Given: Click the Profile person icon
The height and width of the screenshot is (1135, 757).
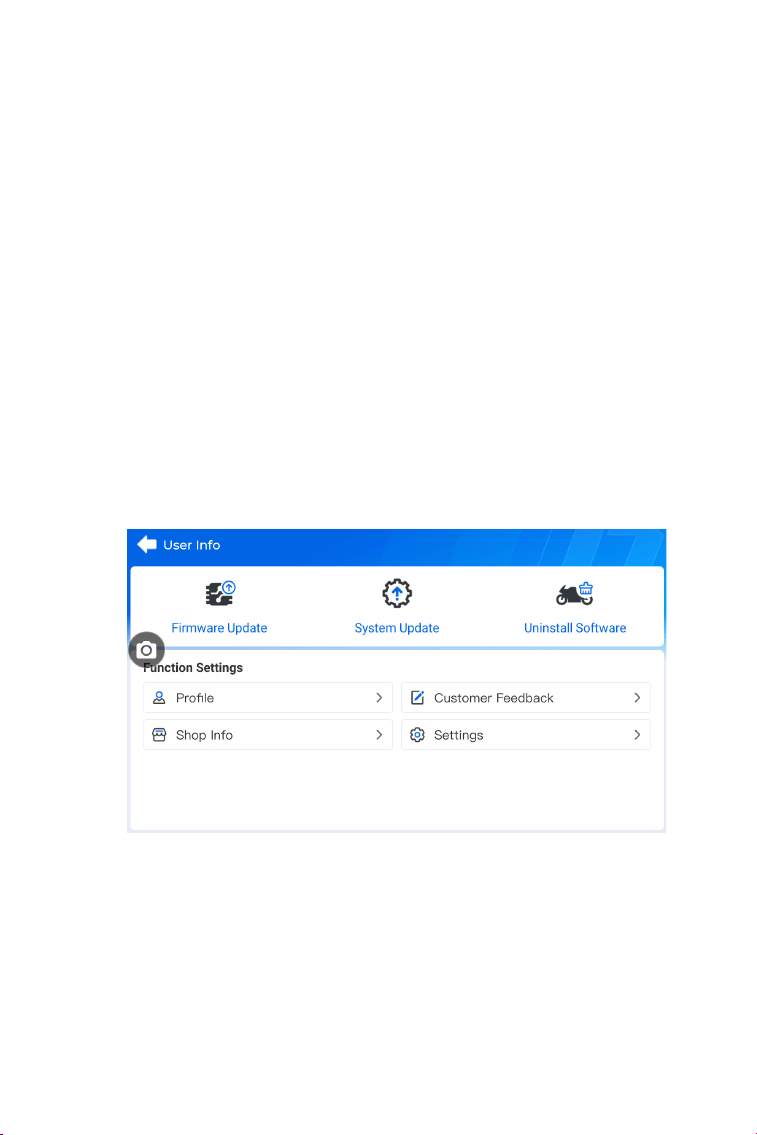Looking at the screenshot, I should coord(159,698).
